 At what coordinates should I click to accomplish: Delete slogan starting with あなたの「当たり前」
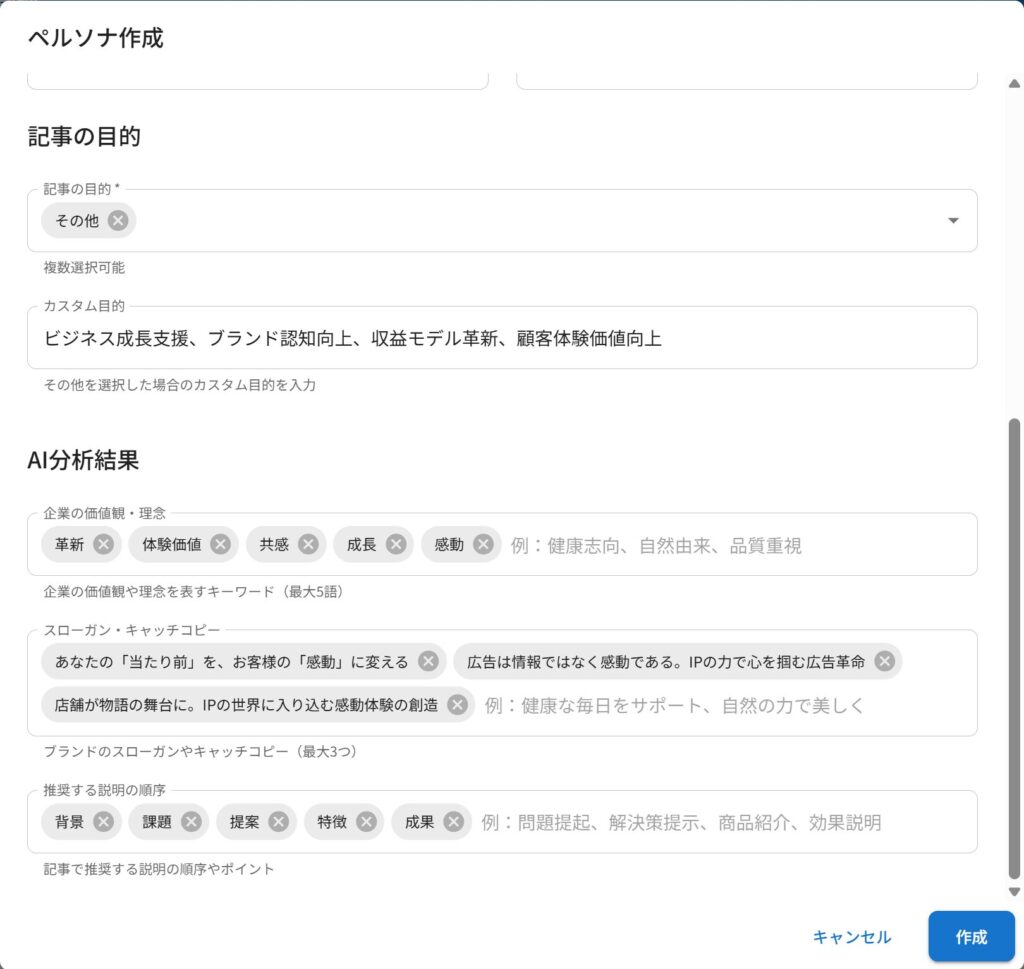point(428,662)
